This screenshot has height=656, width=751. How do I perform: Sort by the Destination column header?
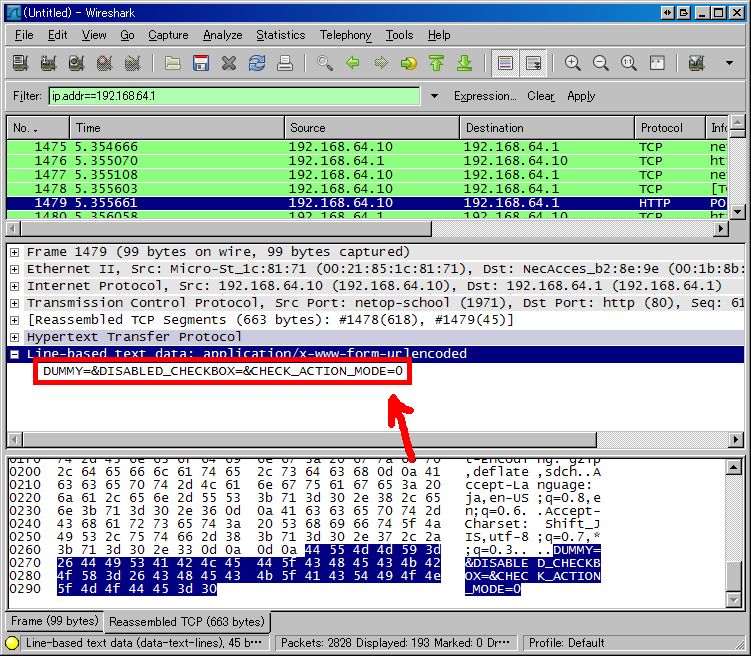tap(547, 128)
